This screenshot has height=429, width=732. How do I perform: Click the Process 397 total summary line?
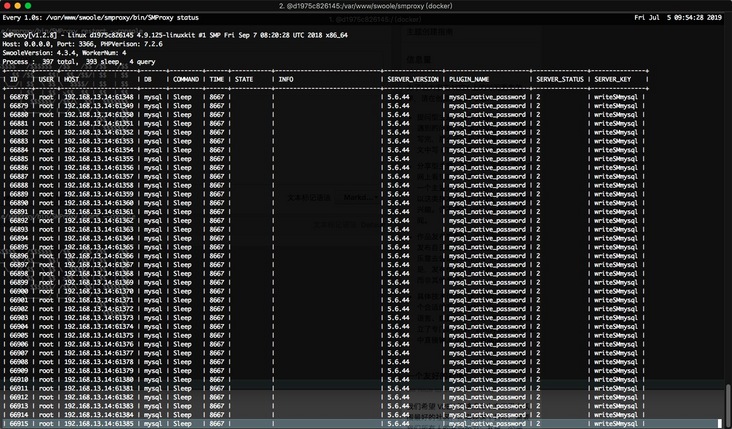78,61
